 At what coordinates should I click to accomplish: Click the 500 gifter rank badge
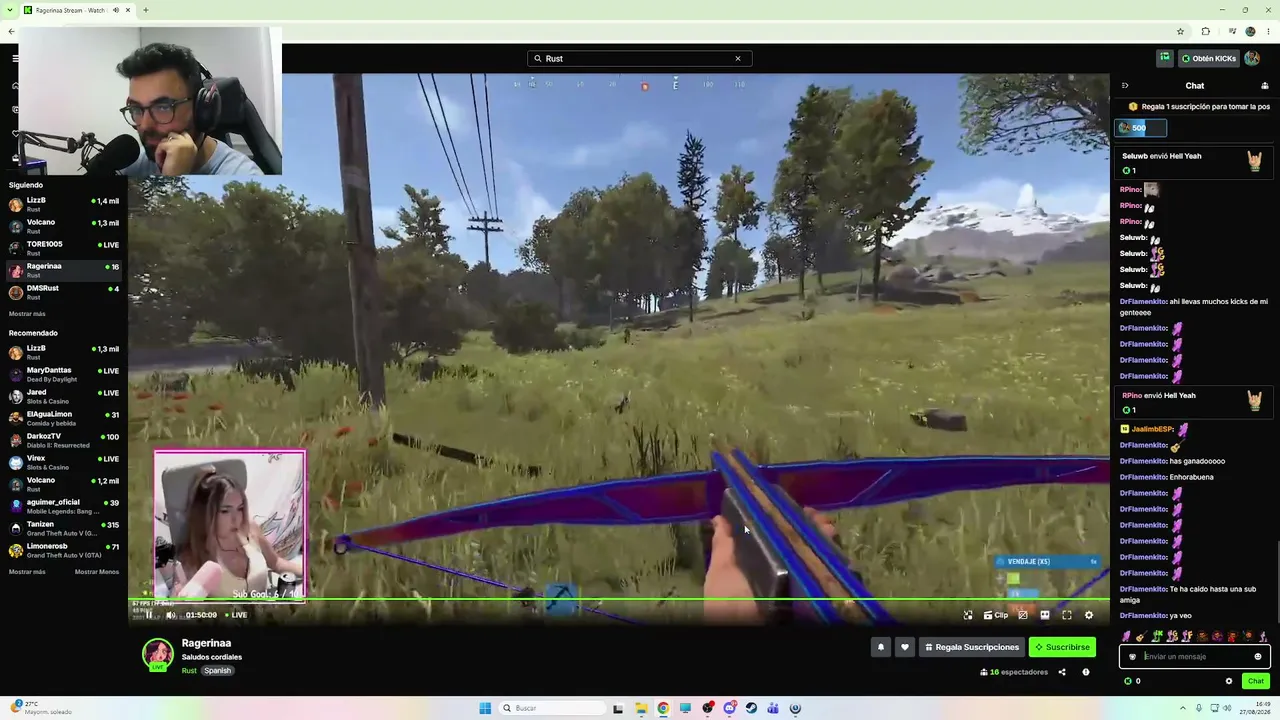pyautogui.click(x=1140, y=128)
